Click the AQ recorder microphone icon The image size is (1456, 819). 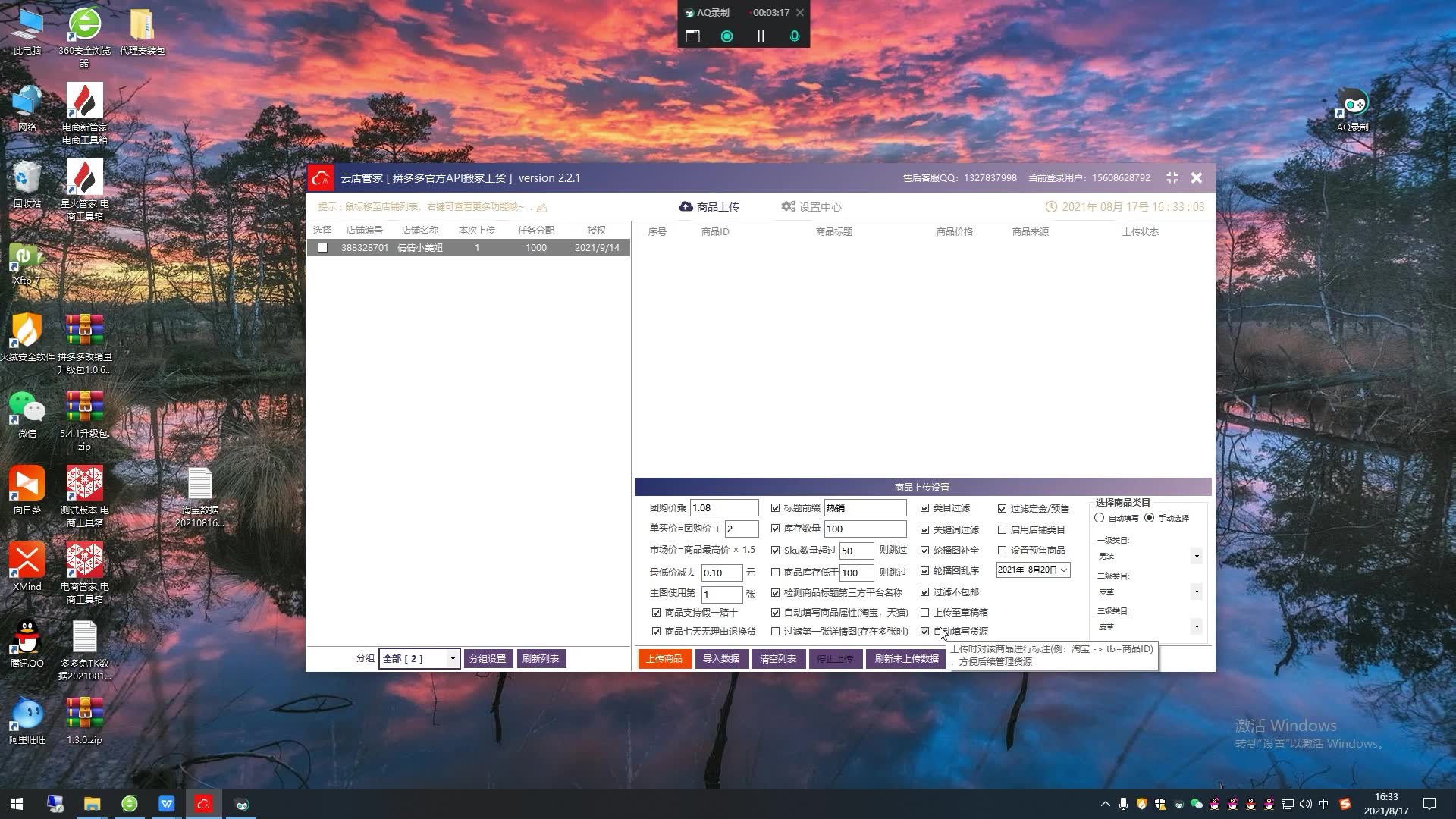(x=794, y=36)
